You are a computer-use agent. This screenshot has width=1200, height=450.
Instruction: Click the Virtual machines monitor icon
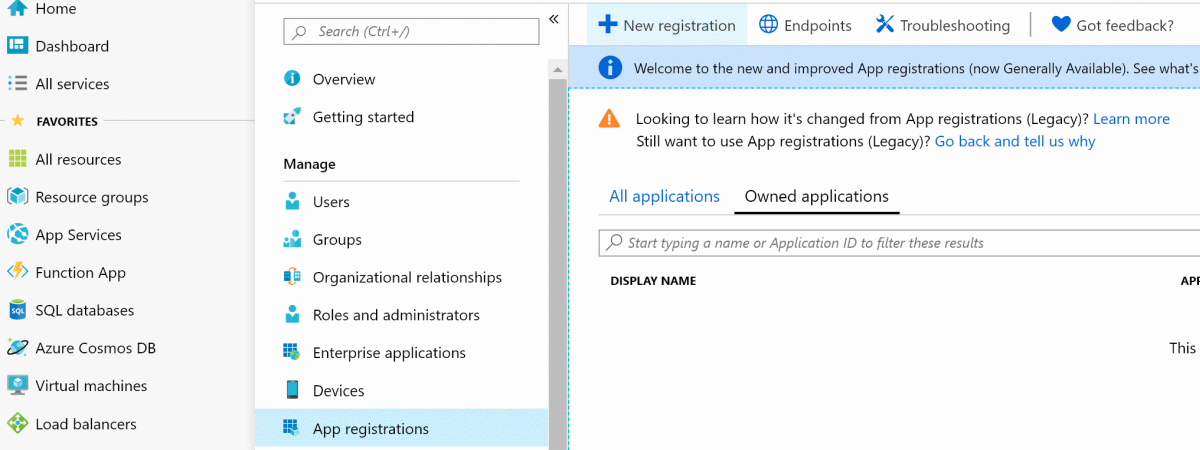click(x=17, y=386)
